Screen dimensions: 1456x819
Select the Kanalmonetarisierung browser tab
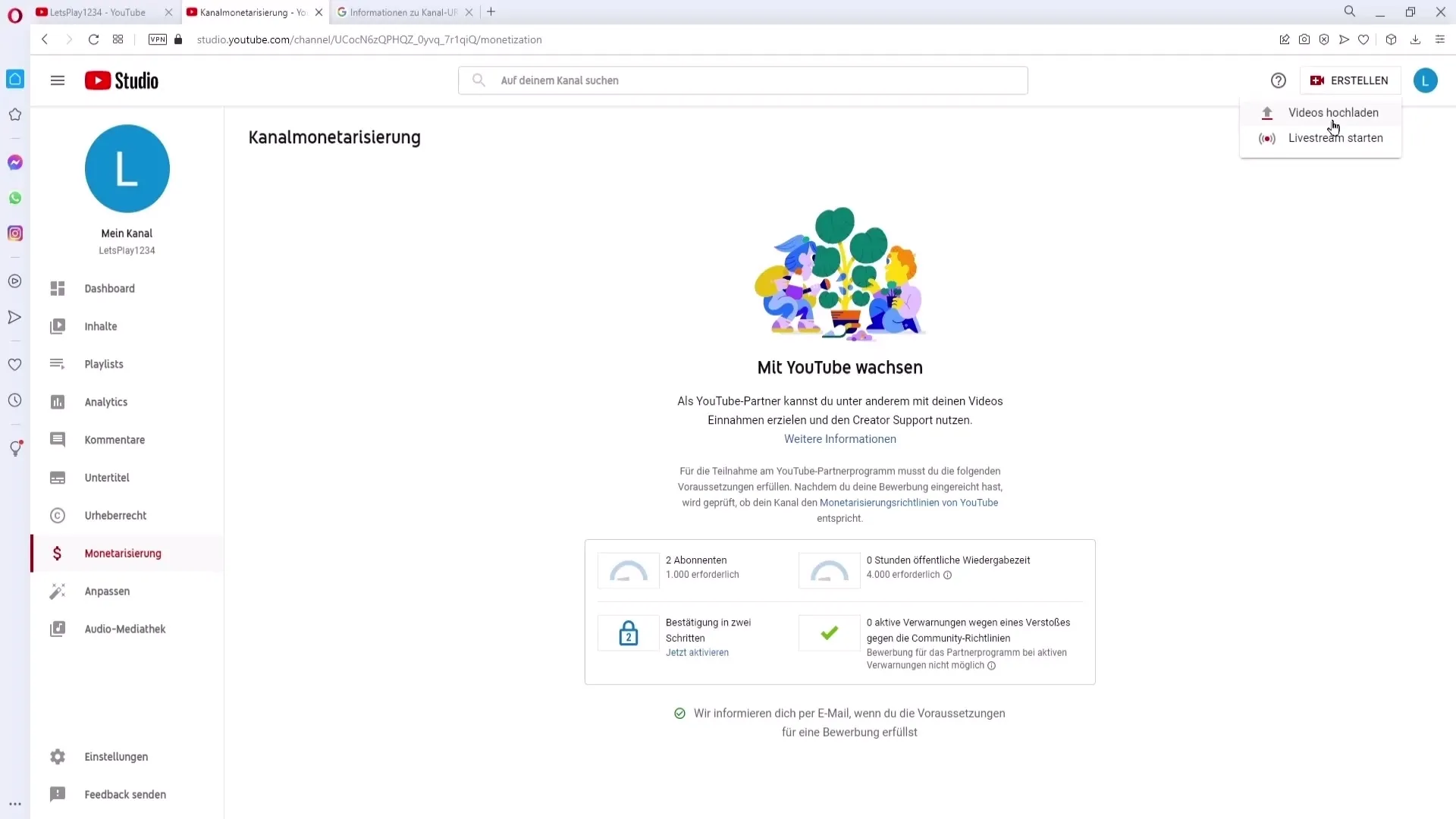[x=254, y=12]
